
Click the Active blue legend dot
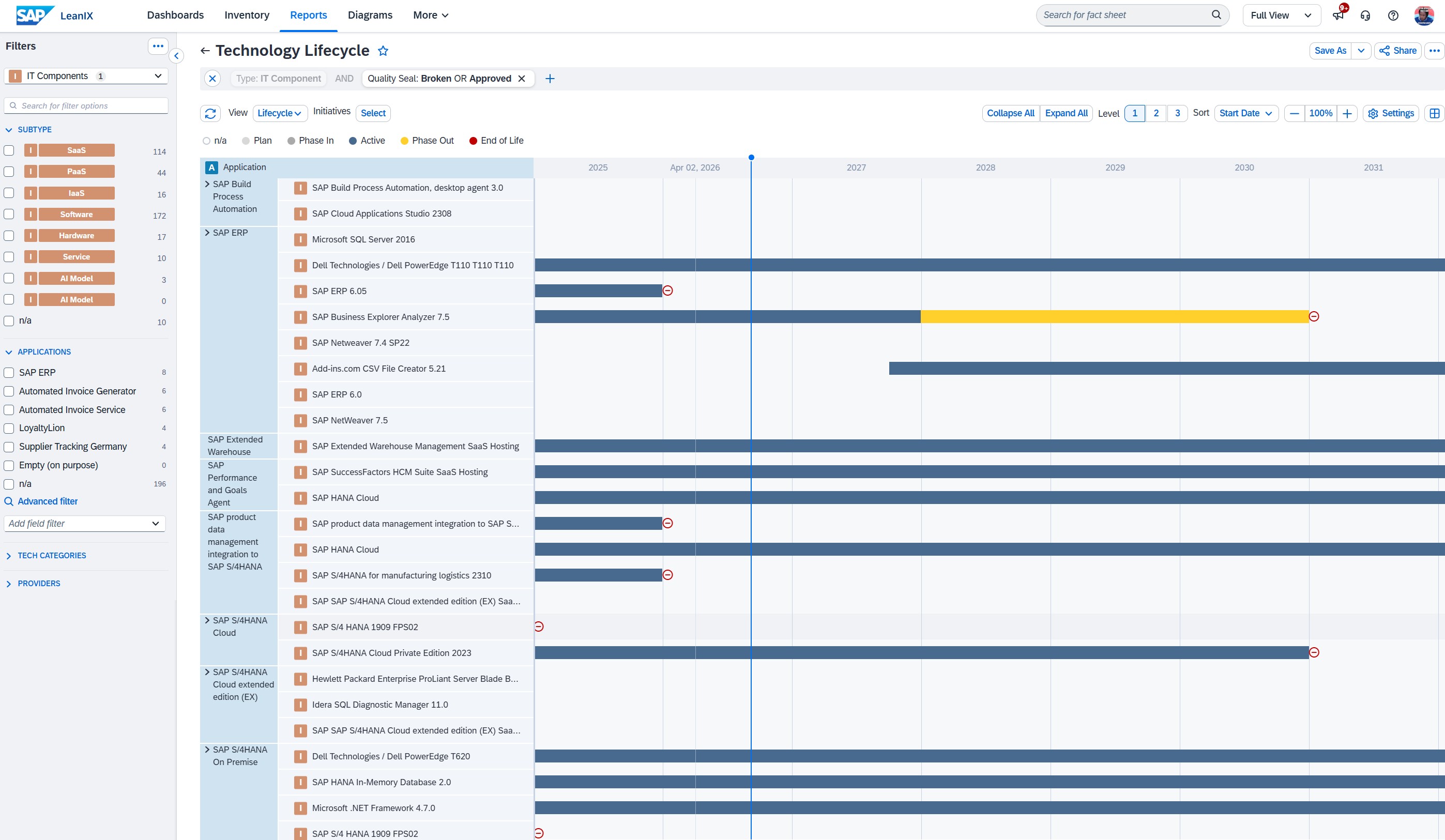pyautogui.click(x=353, y=141)
